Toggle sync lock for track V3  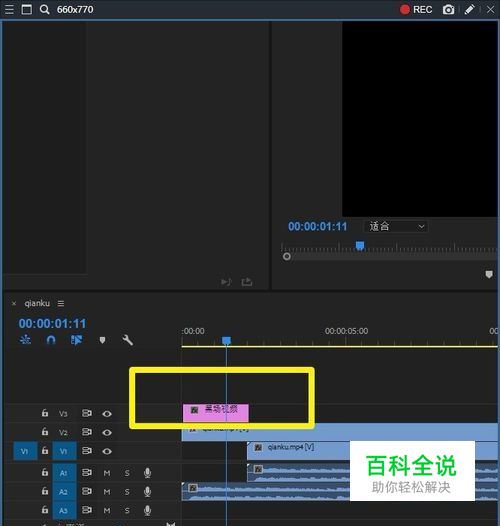point(87,413)
